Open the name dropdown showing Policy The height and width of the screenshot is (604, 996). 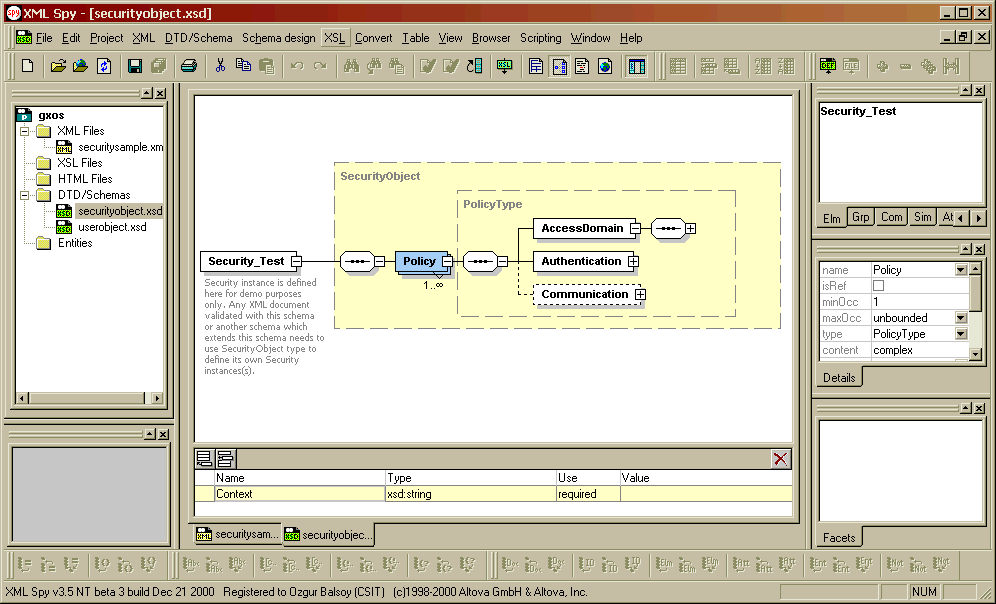click(x=961, y=270)
